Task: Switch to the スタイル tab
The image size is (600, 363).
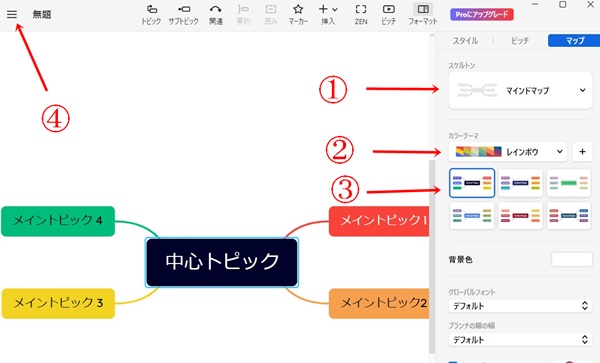Action: point(465,41)
